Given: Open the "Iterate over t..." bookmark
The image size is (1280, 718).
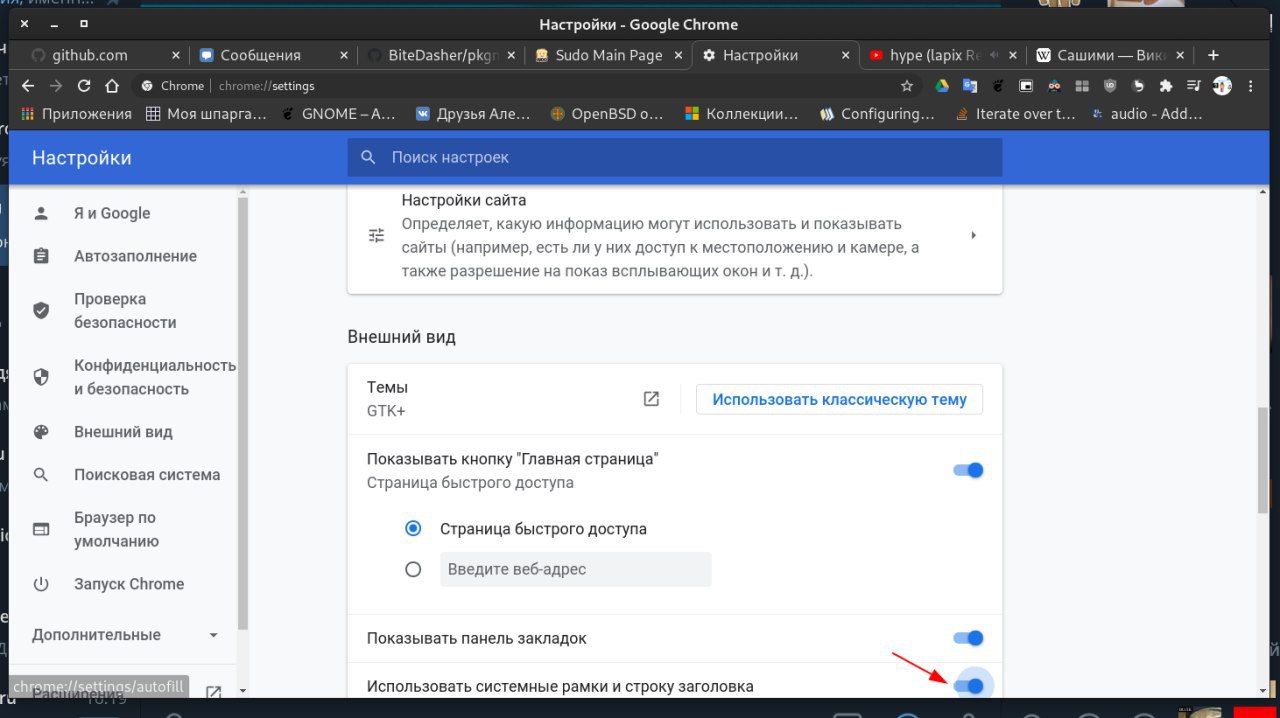Looking at the screenshot, I should click(1015, 114).
